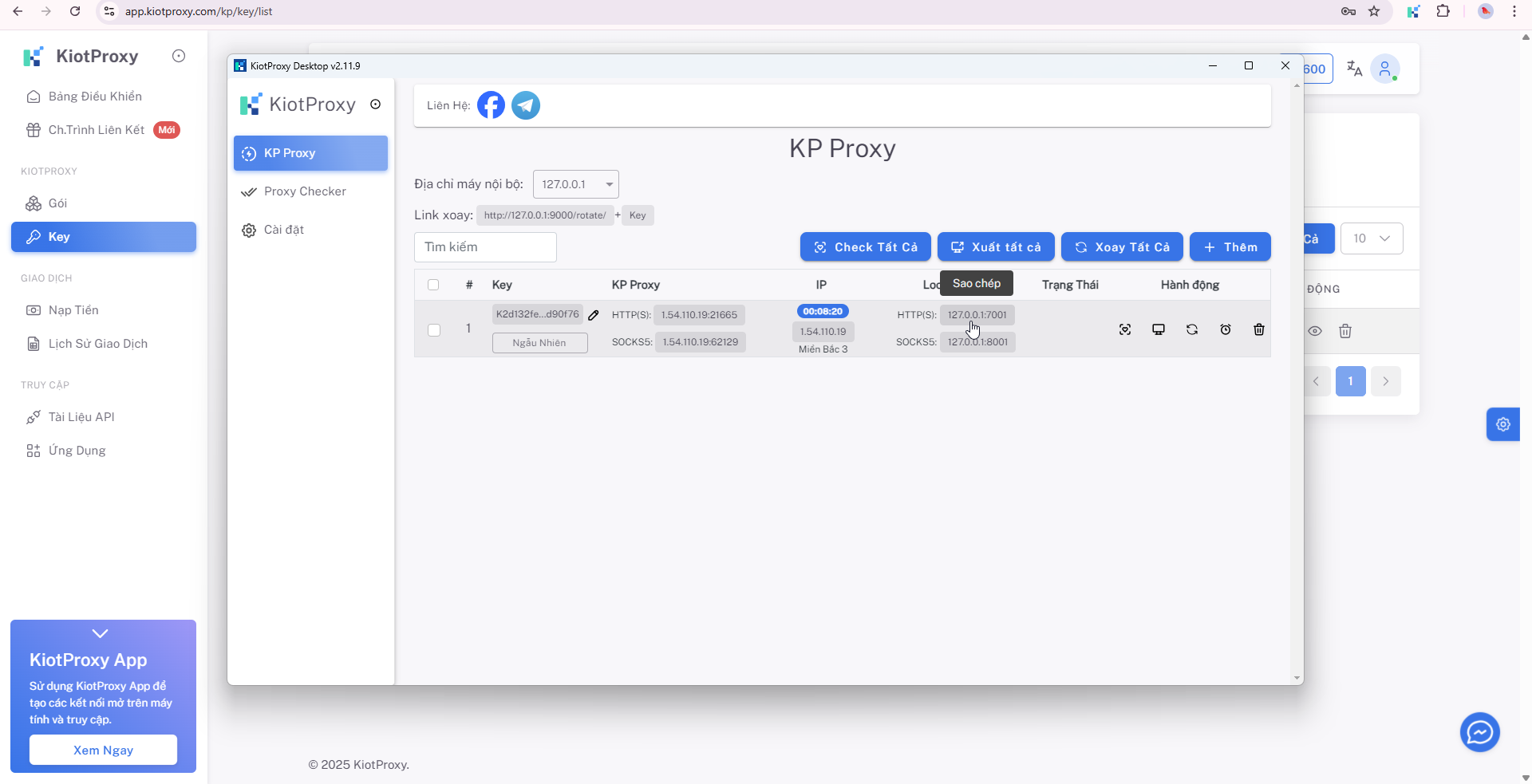Open KiotProxy's Telegram contact
This screenshot has height=784, width=1532.
pos(525,104)
